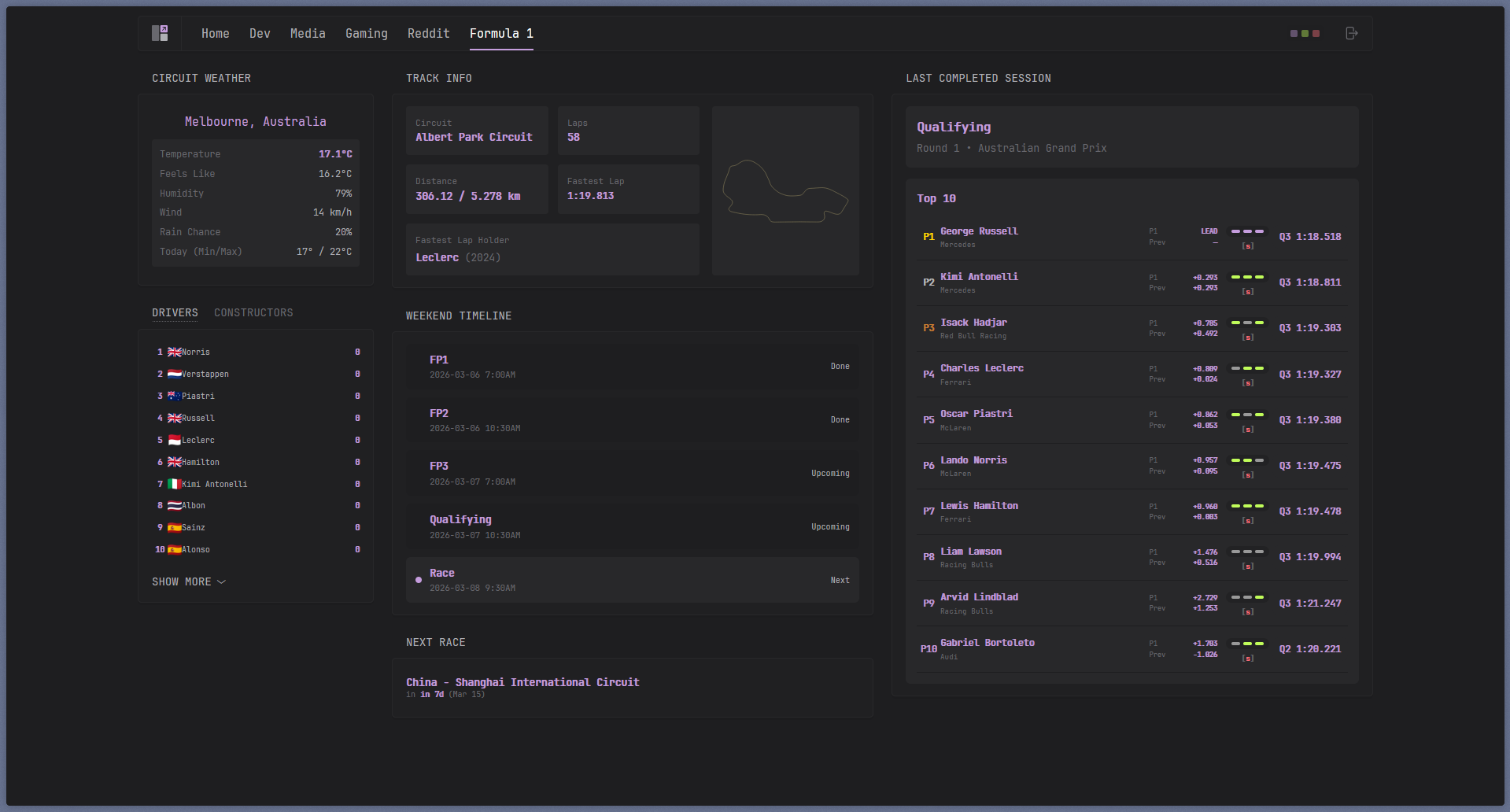This screenshot has width=1510, height=812.
Task: Click Lewis Hamilton's name in the Top 10
Action: (979, 505)
